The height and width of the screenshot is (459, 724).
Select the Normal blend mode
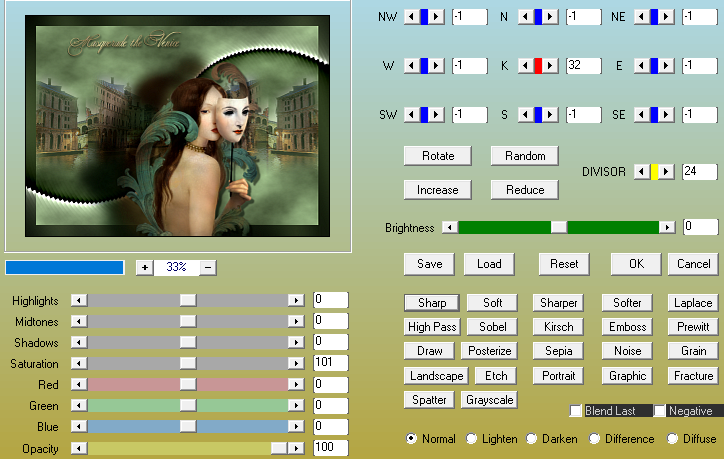click(x=411, y=438)
